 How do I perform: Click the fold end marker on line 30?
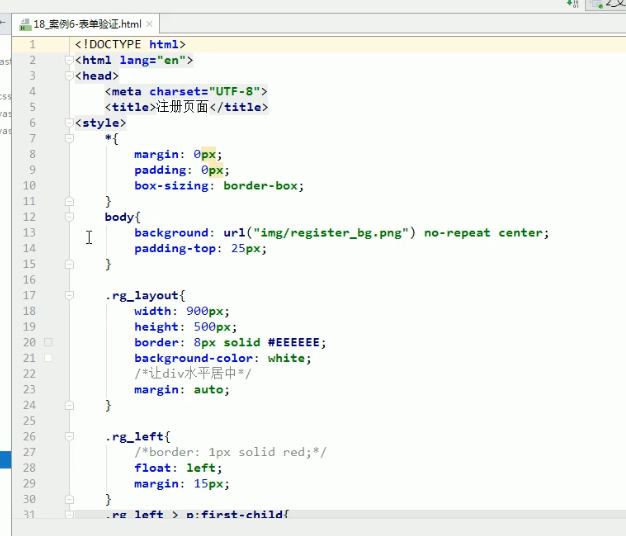pos(69,499)
